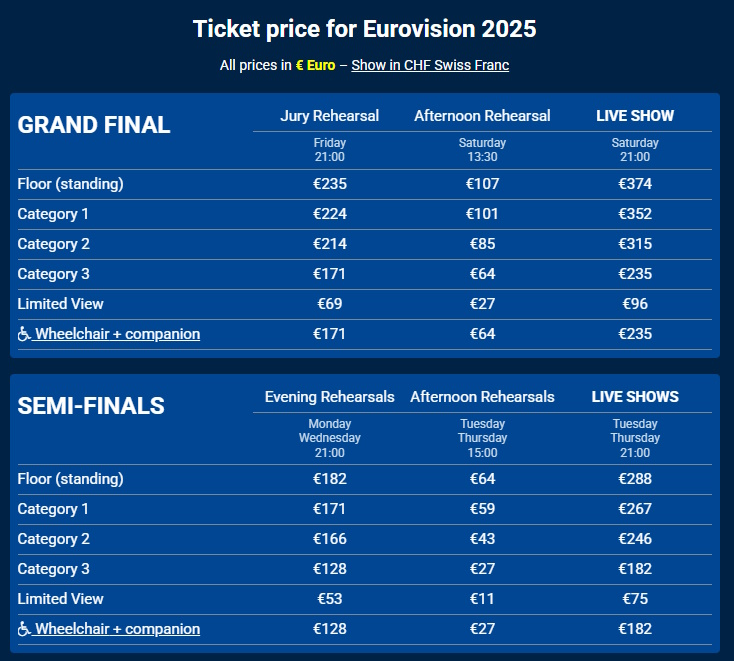Select the 'LIVE SHOWS' semi-finals header
Screen dimensions: 734x661
tap(635, 397)
